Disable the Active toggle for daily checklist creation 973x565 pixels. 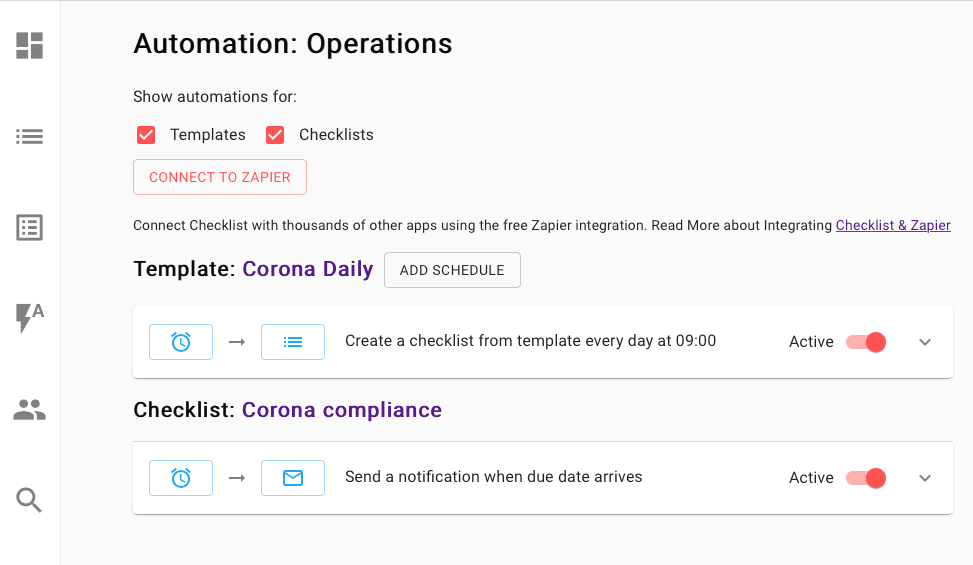866,342
